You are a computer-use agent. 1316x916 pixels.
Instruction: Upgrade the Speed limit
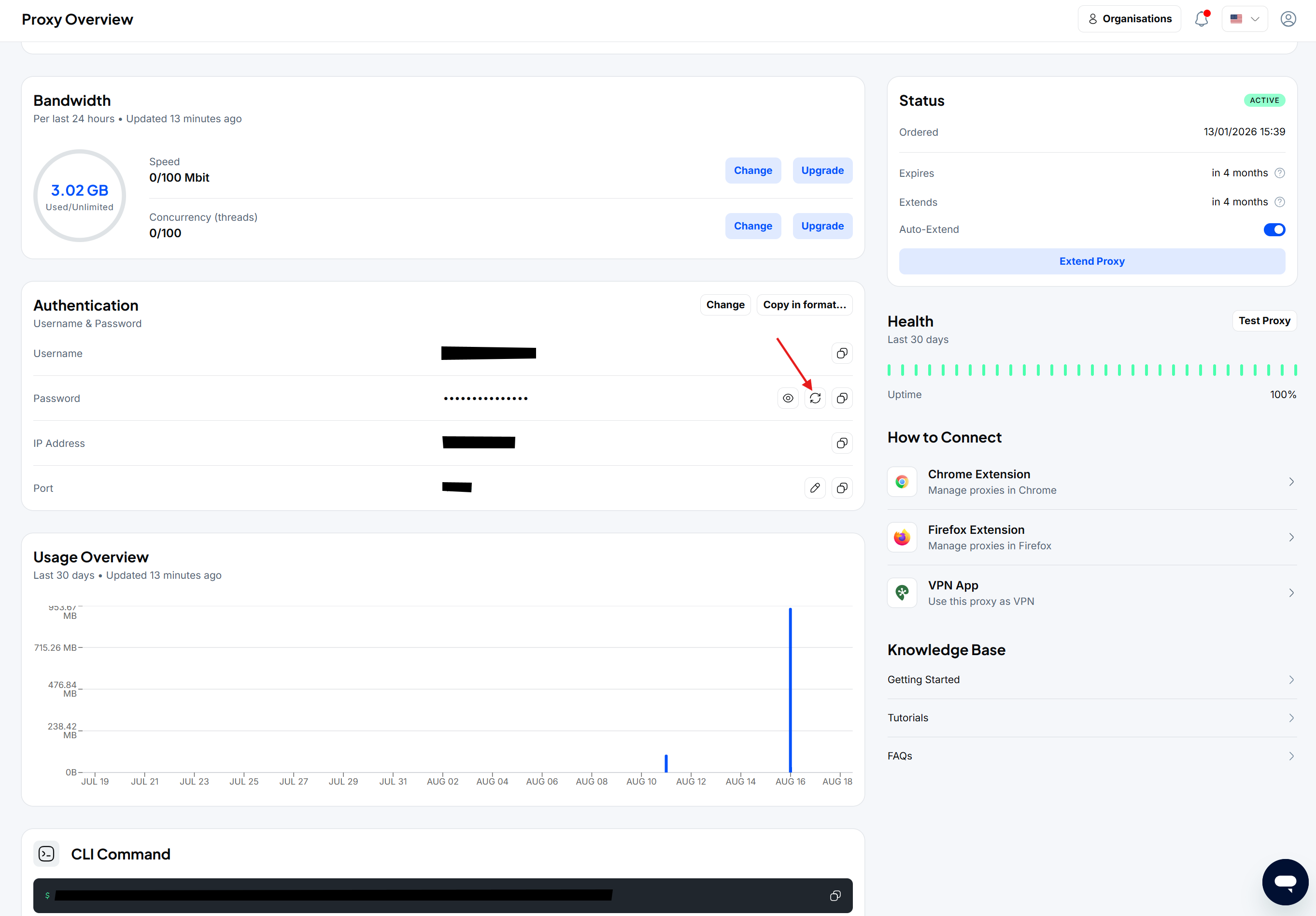point(822,170)
